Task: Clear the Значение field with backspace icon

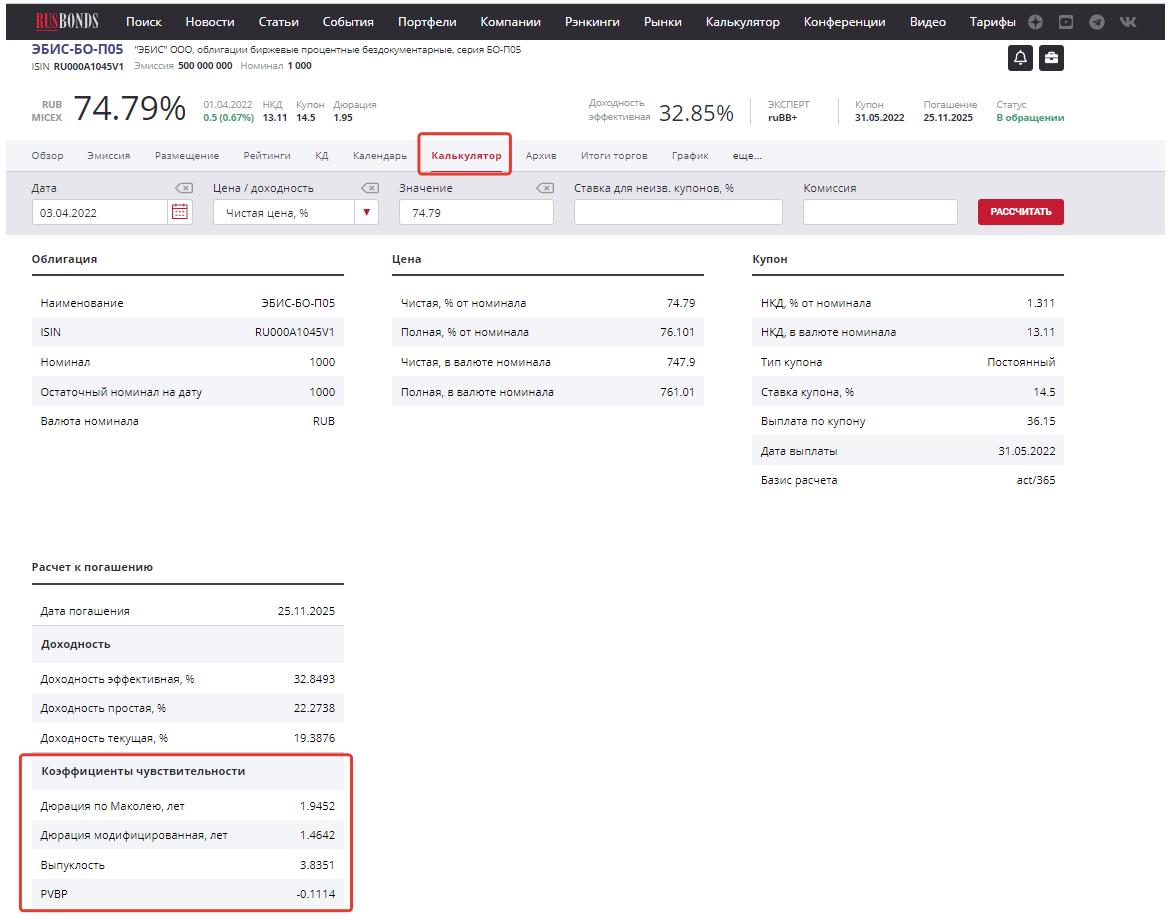Action: pos(544,188)
